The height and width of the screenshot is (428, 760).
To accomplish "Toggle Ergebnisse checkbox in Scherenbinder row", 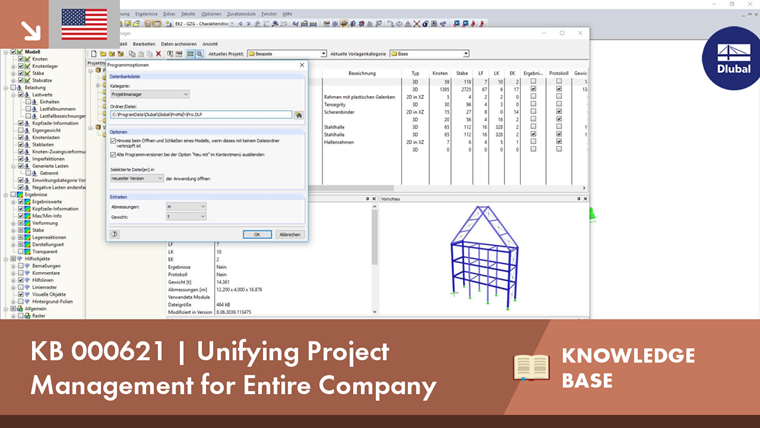I will [x=533, y=111].
